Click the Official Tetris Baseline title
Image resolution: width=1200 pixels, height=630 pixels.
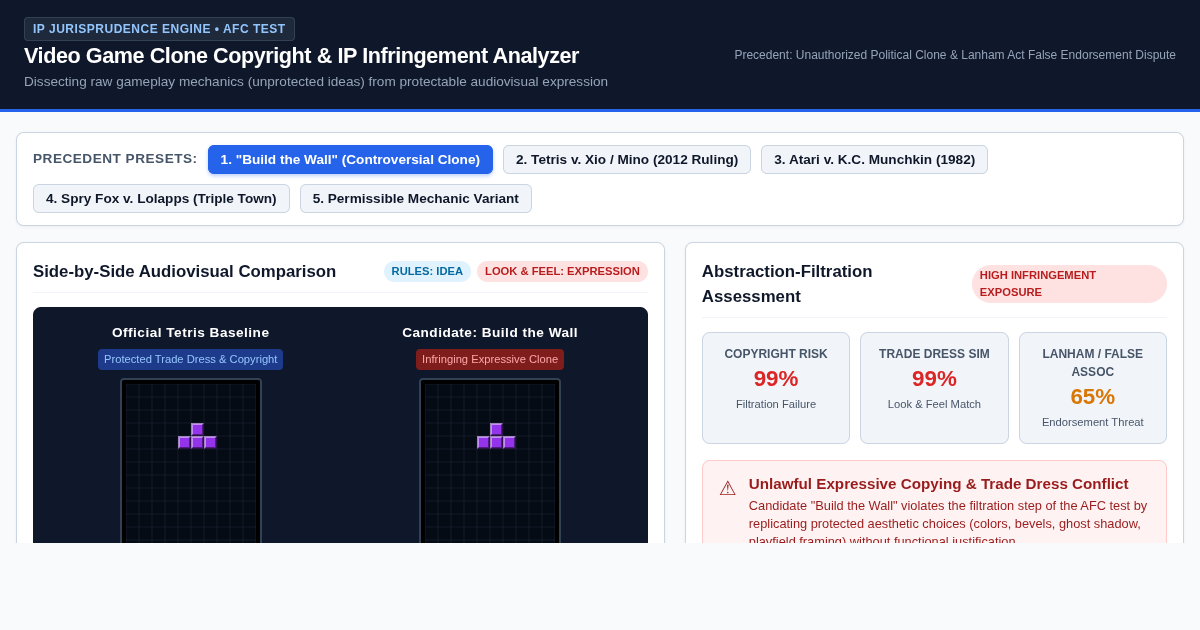click(191, 333)
